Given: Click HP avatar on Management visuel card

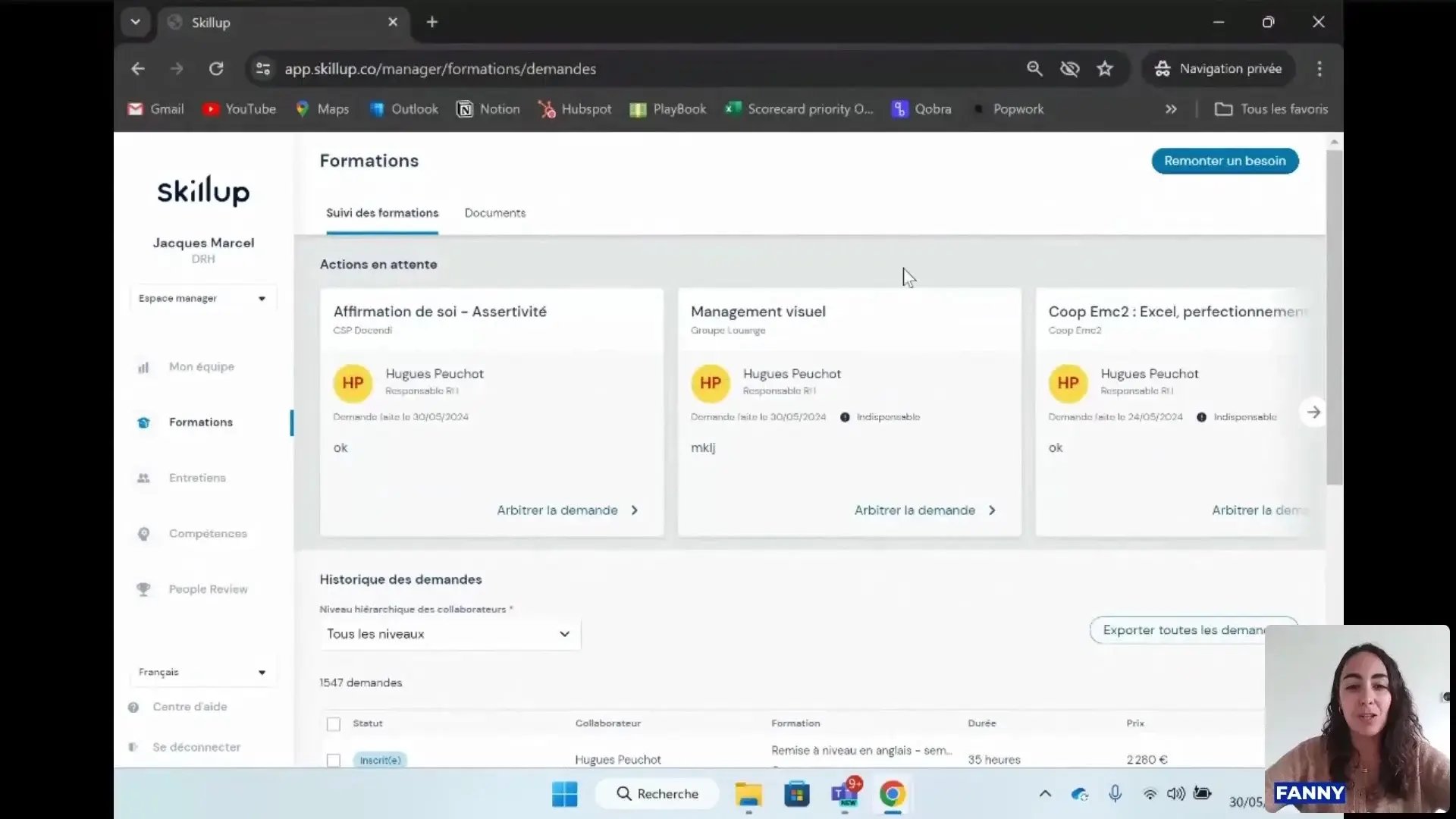Looking at the screenshot, I should tap(711, 383).
